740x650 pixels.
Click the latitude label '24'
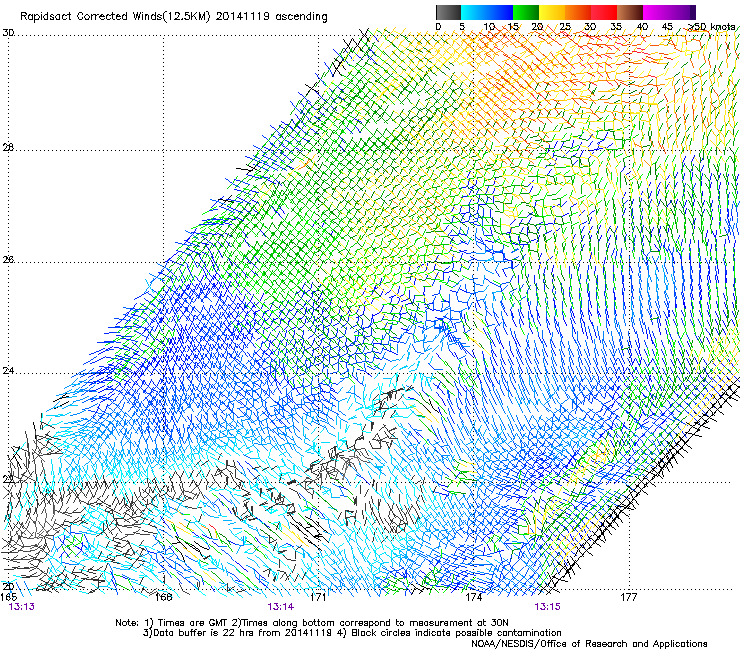(x=8, y=371)
